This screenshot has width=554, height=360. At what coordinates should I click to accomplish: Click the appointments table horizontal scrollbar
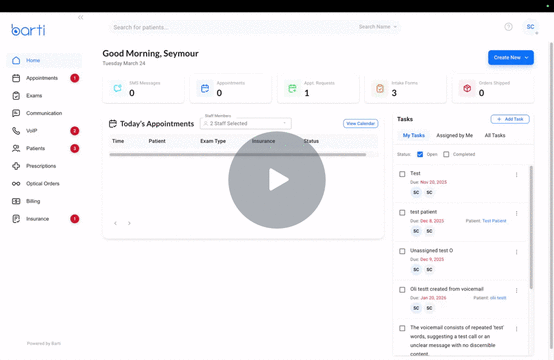click(238, 155)
